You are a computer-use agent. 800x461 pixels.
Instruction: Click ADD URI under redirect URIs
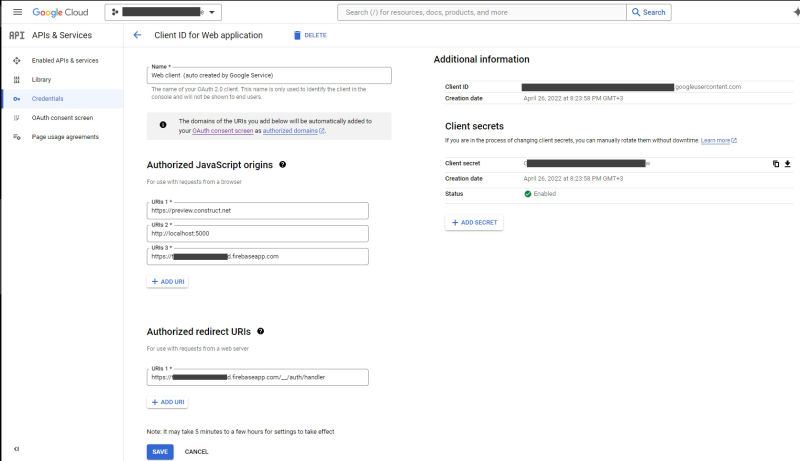pos(168,402)
